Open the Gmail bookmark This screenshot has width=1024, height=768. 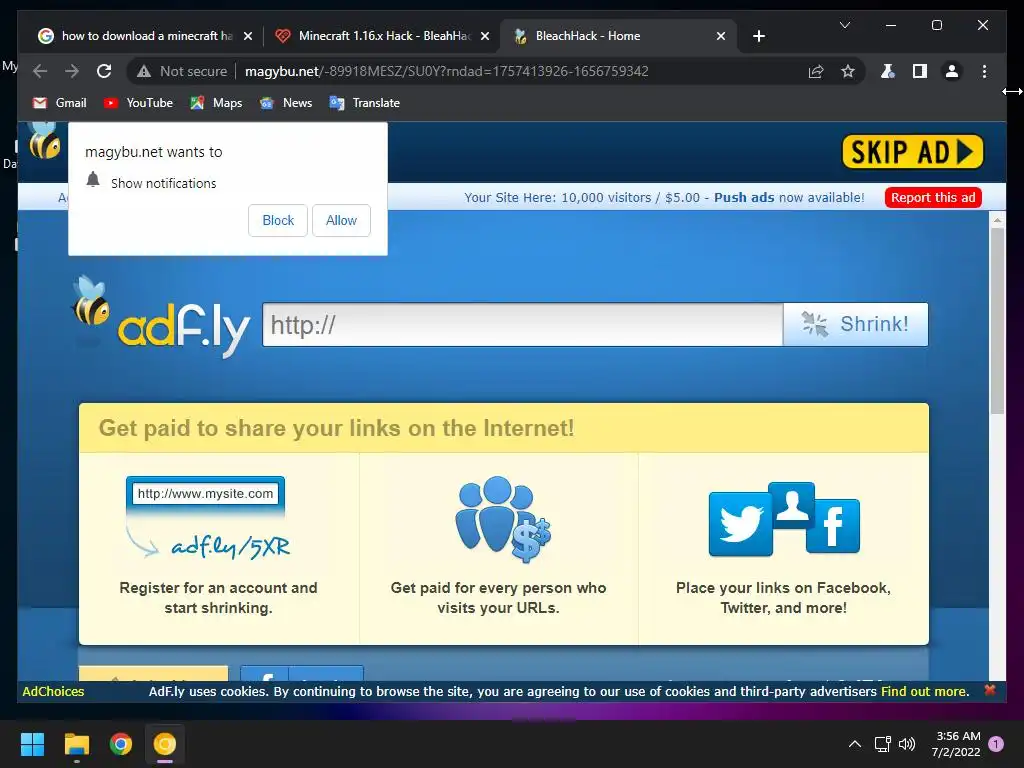tap(59, 103)
